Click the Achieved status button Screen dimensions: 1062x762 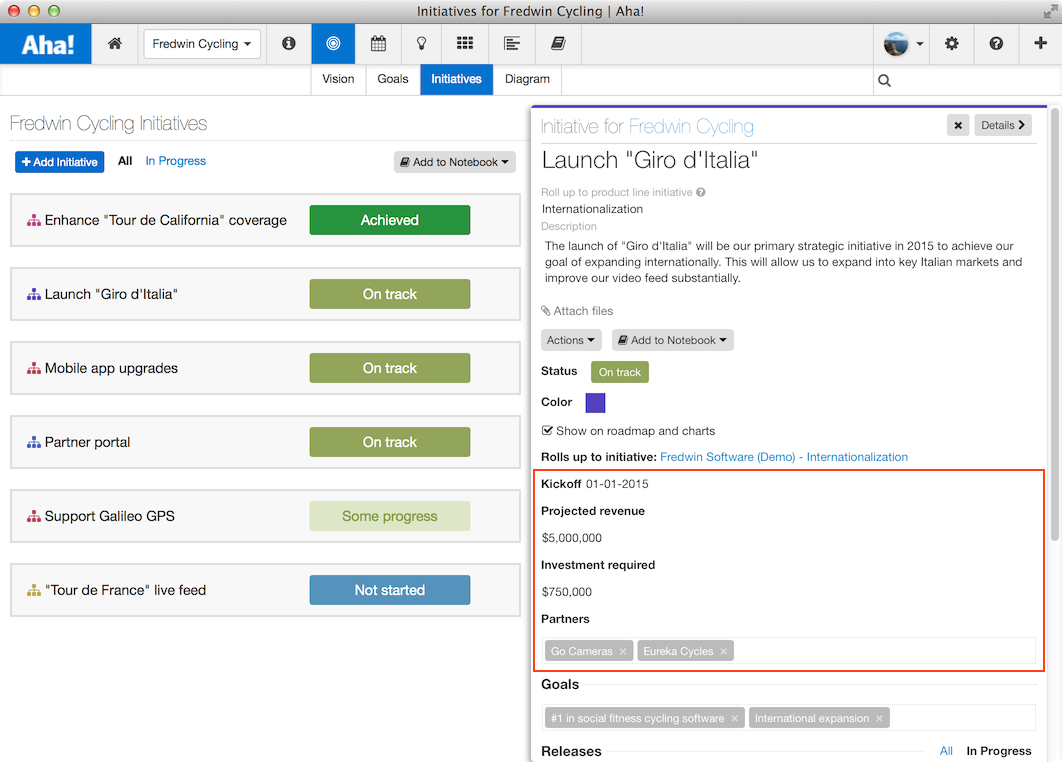click(x=389, y=220)
